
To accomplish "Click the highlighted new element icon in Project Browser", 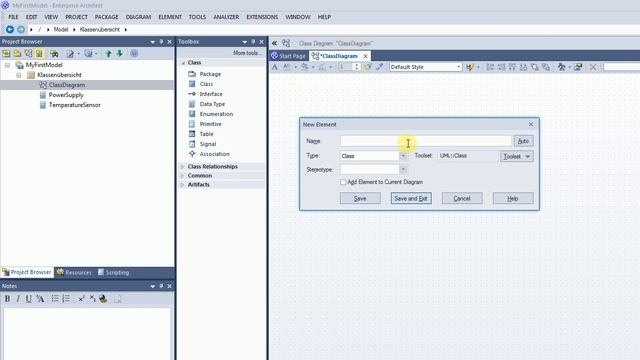I will click(39, 53).
